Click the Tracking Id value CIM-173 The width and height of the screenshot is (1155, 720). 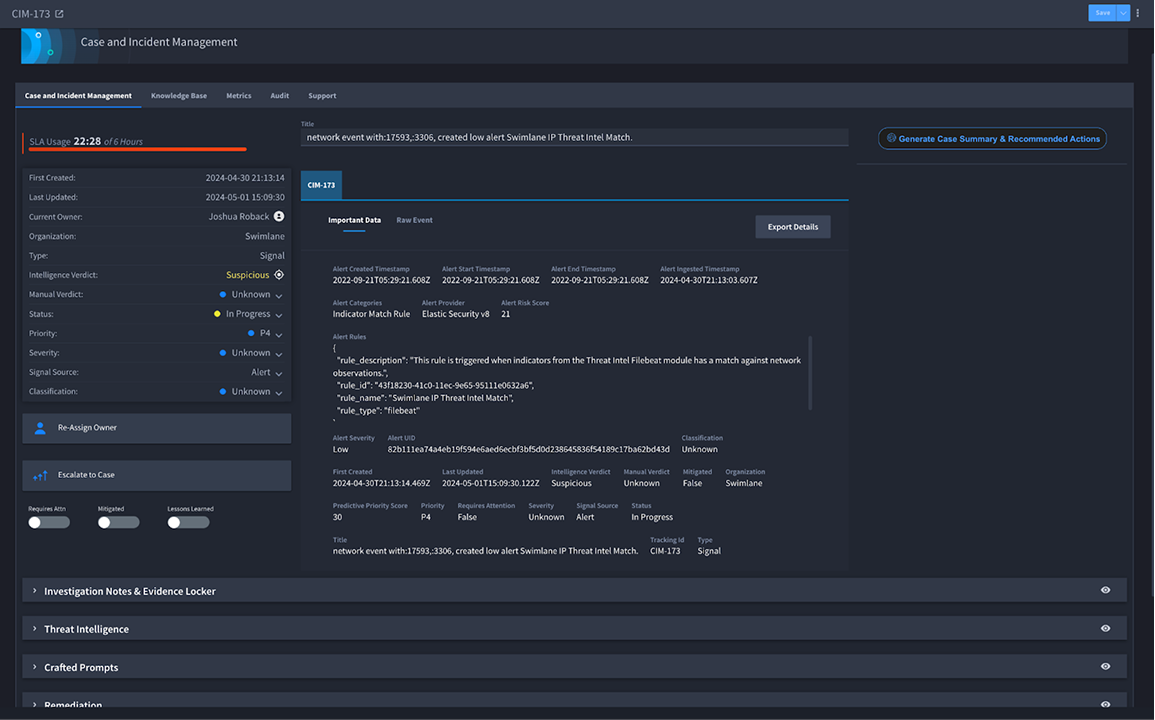(665, 551)
